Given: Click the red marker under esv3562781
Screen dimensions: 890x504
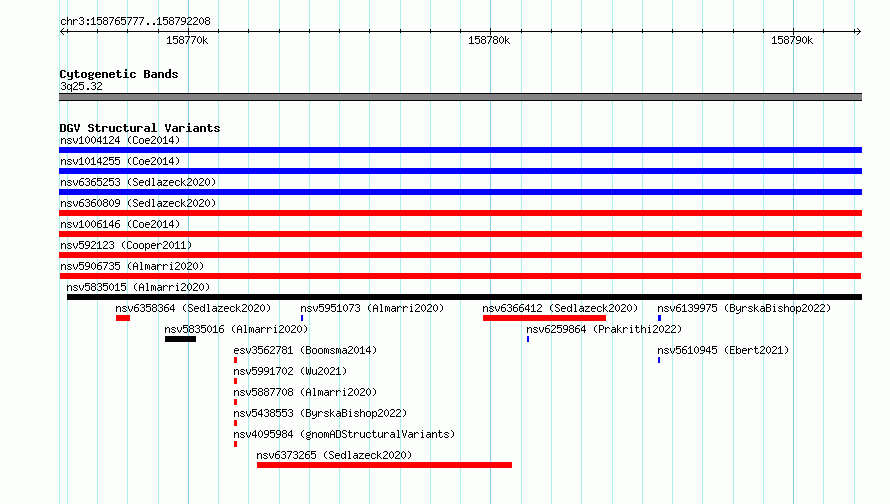Looking at the screenshot, I should [x=236, y=360].
